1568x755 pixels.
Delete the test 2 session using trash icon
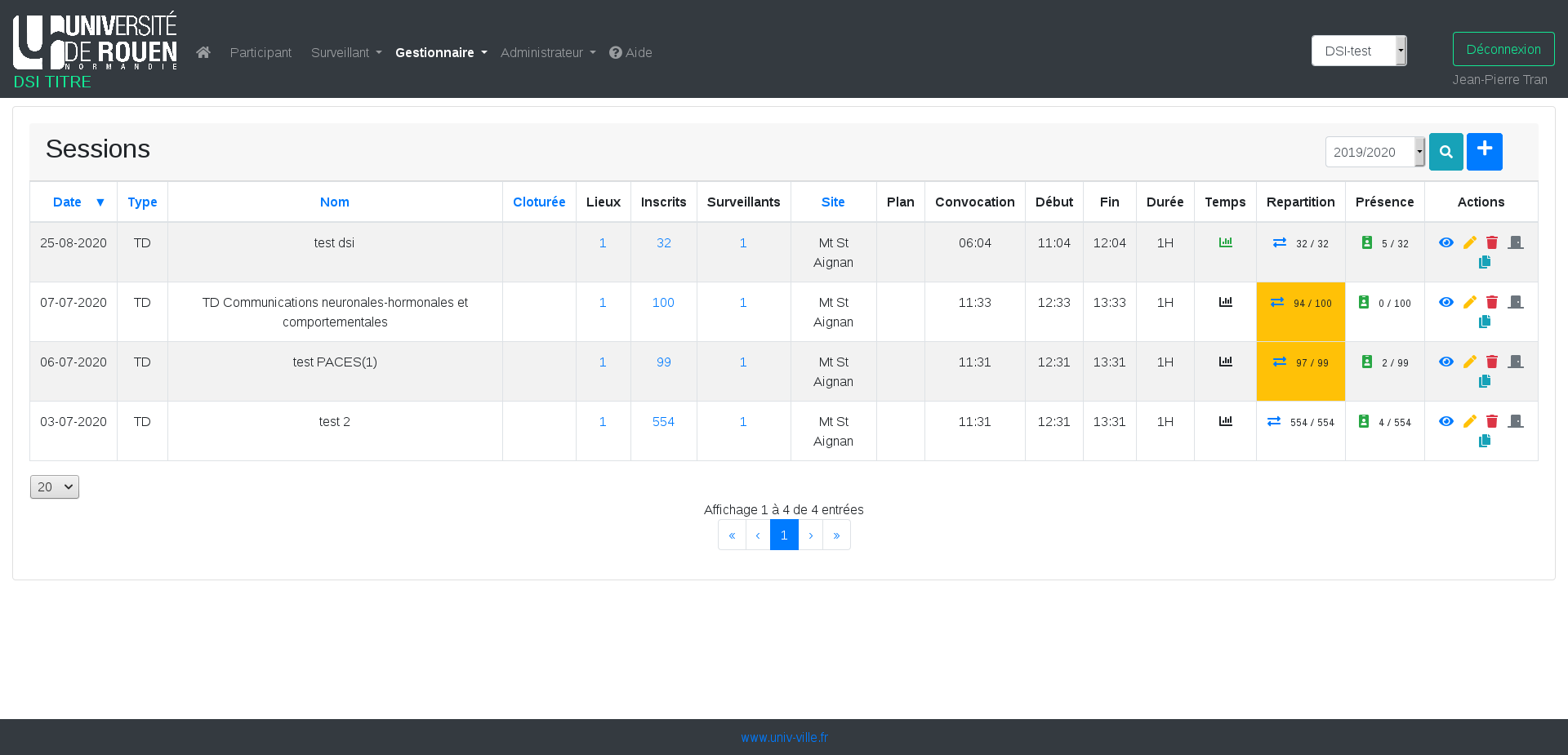(1492, 421)
